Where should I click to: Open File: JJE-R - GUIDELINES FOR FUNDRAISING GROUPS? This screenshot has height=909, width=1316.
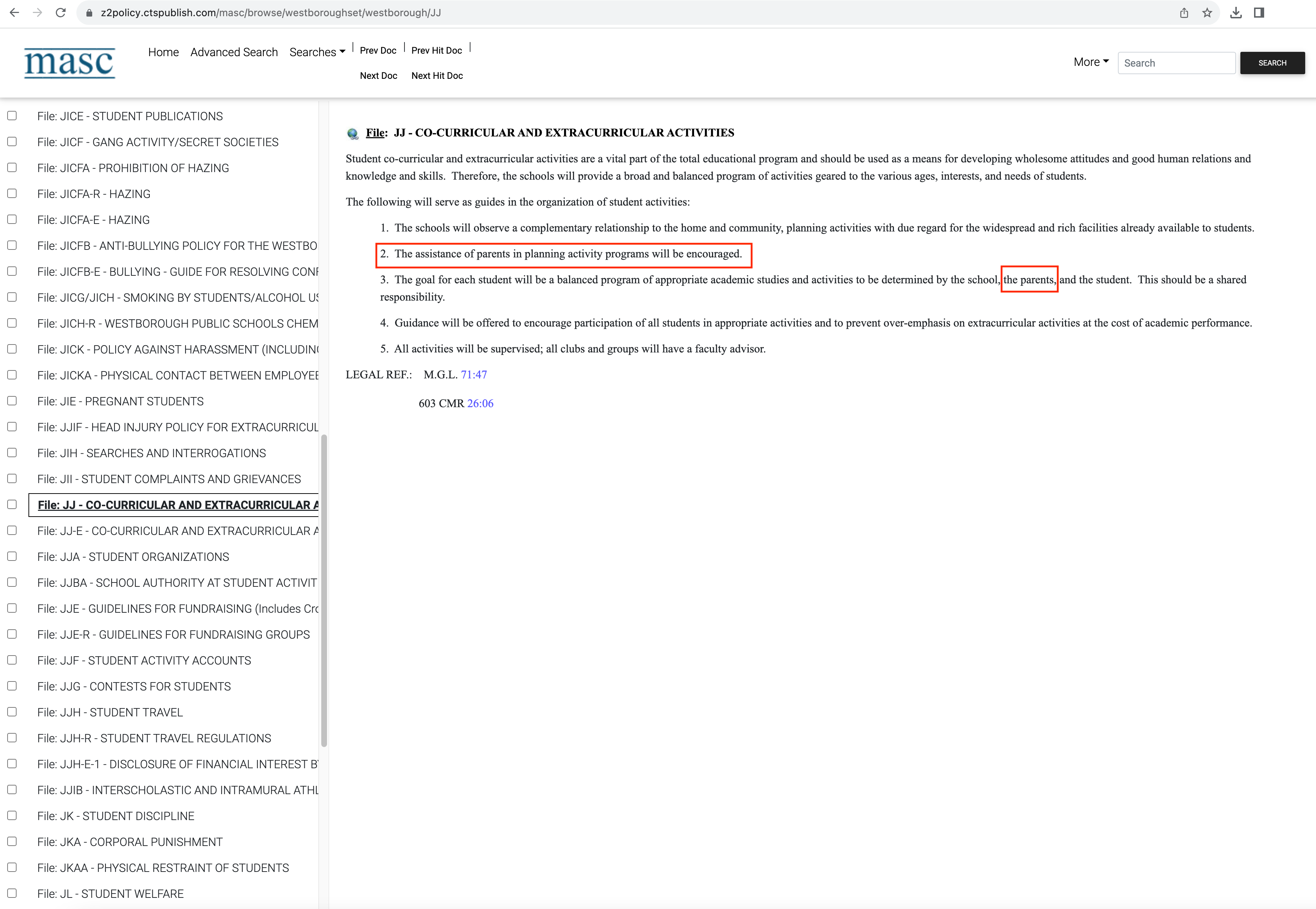(x=174, y=634)
